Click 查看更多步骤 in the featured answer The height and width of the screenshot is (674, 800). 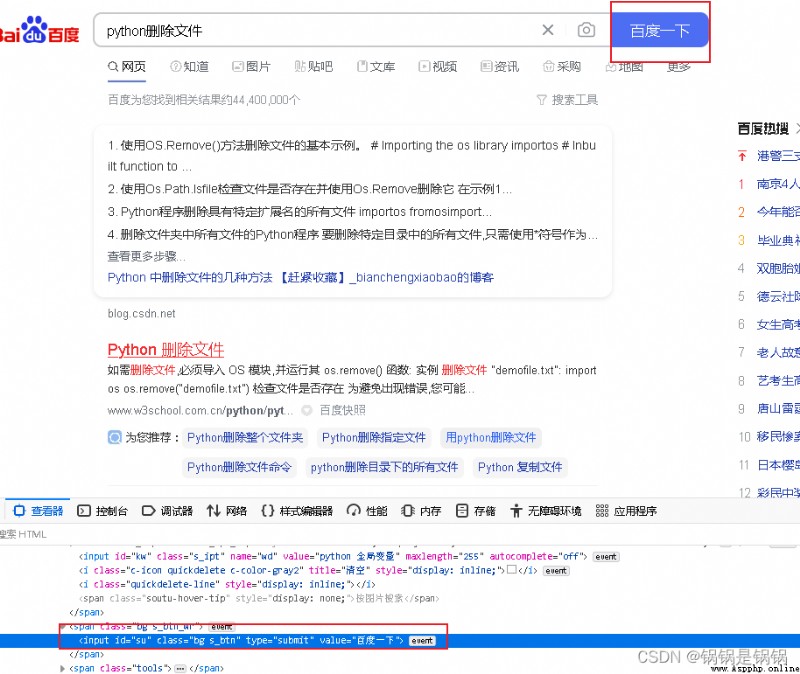tap(146, 256)
